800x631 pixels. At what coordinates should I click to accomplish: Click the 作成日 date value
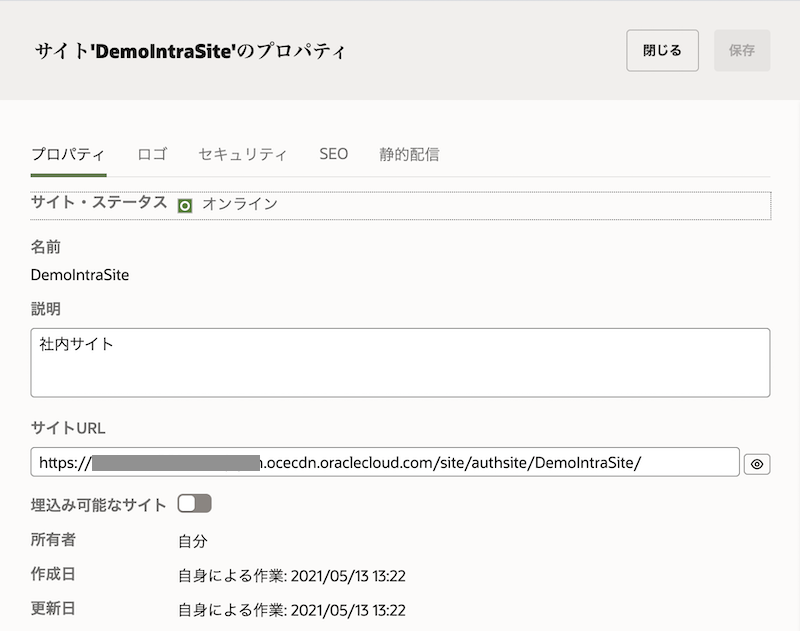(x=291, y=576)
